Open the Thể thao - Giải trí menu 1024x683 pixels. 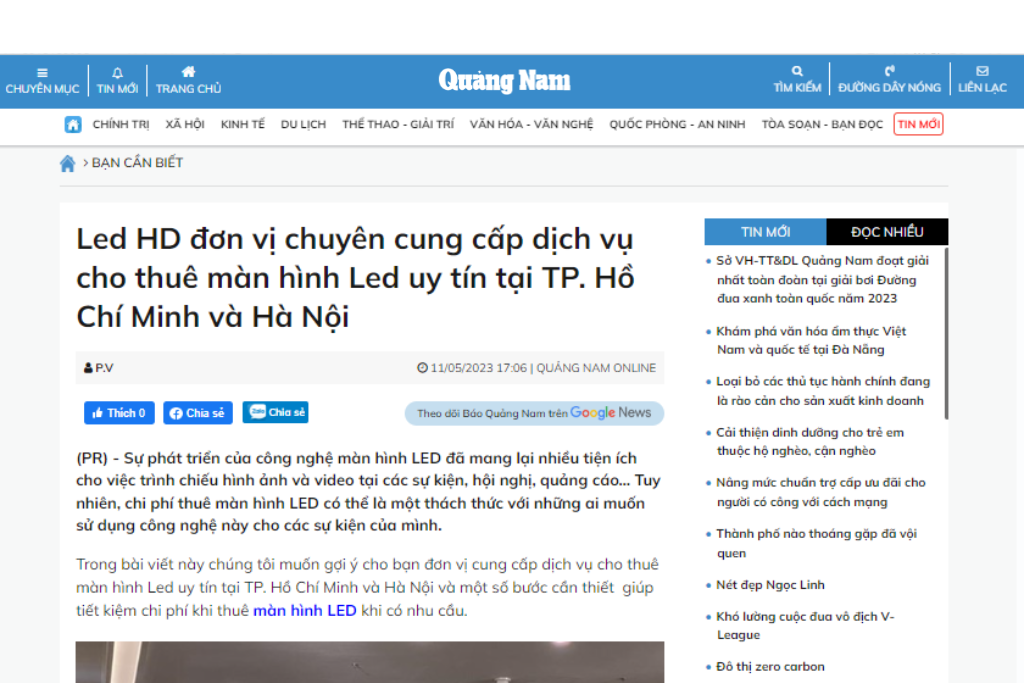397,125
